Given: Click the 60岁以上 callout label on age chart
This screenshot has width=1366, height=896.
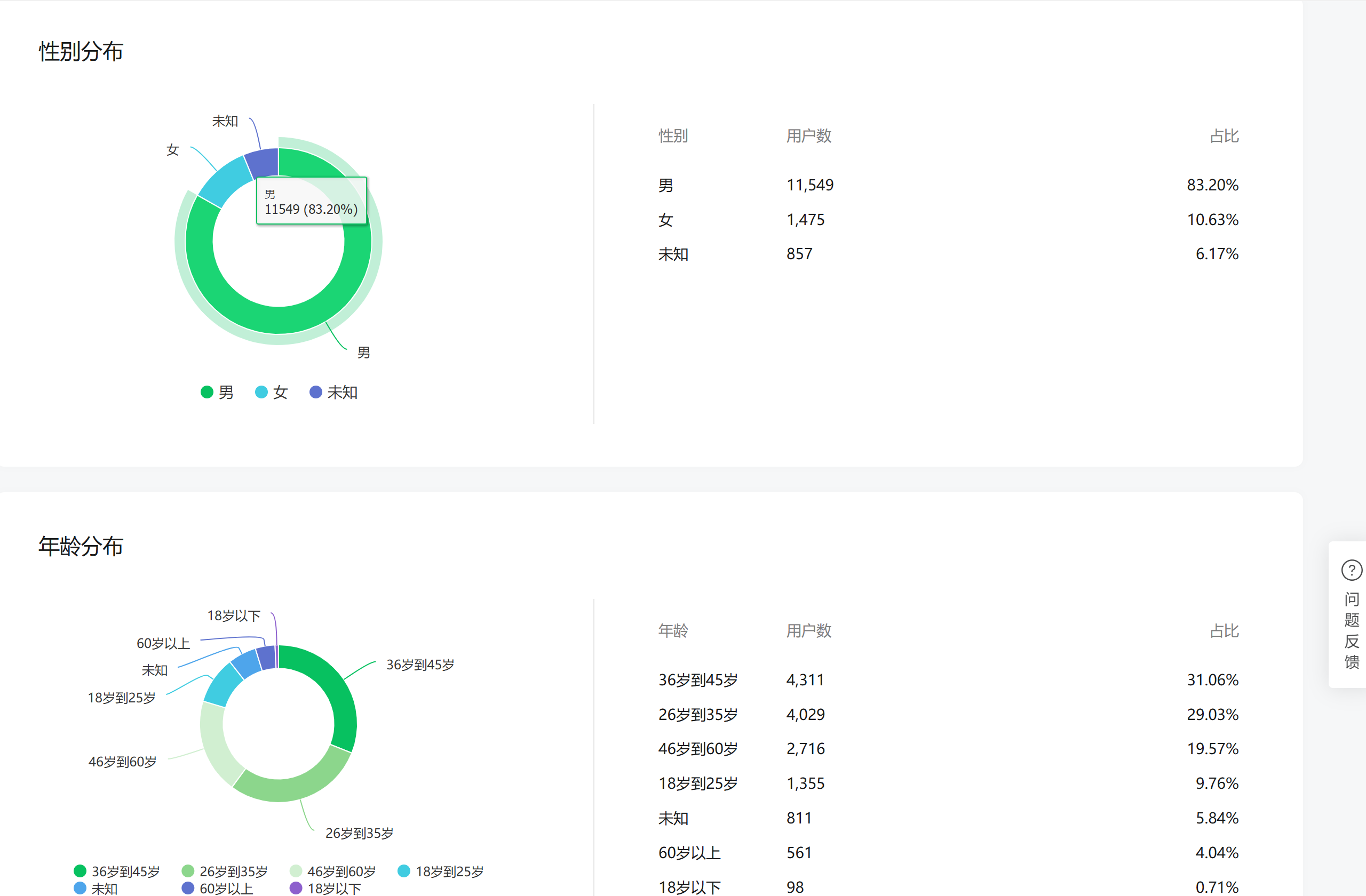Looking at the screenshot, I should 163,644.
